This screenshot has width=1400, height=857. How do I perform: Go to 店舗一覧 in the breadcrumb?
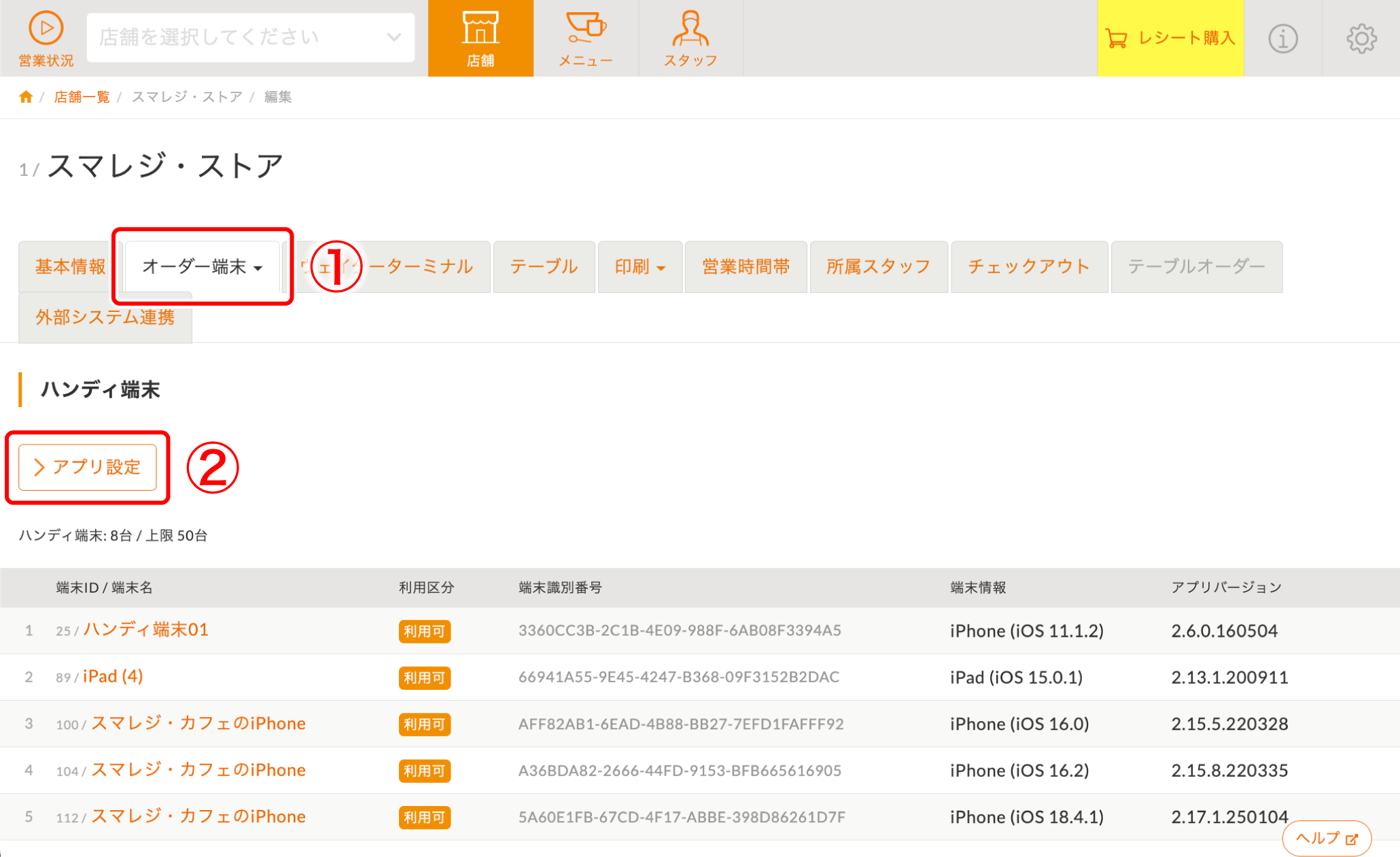click(82, 97)
